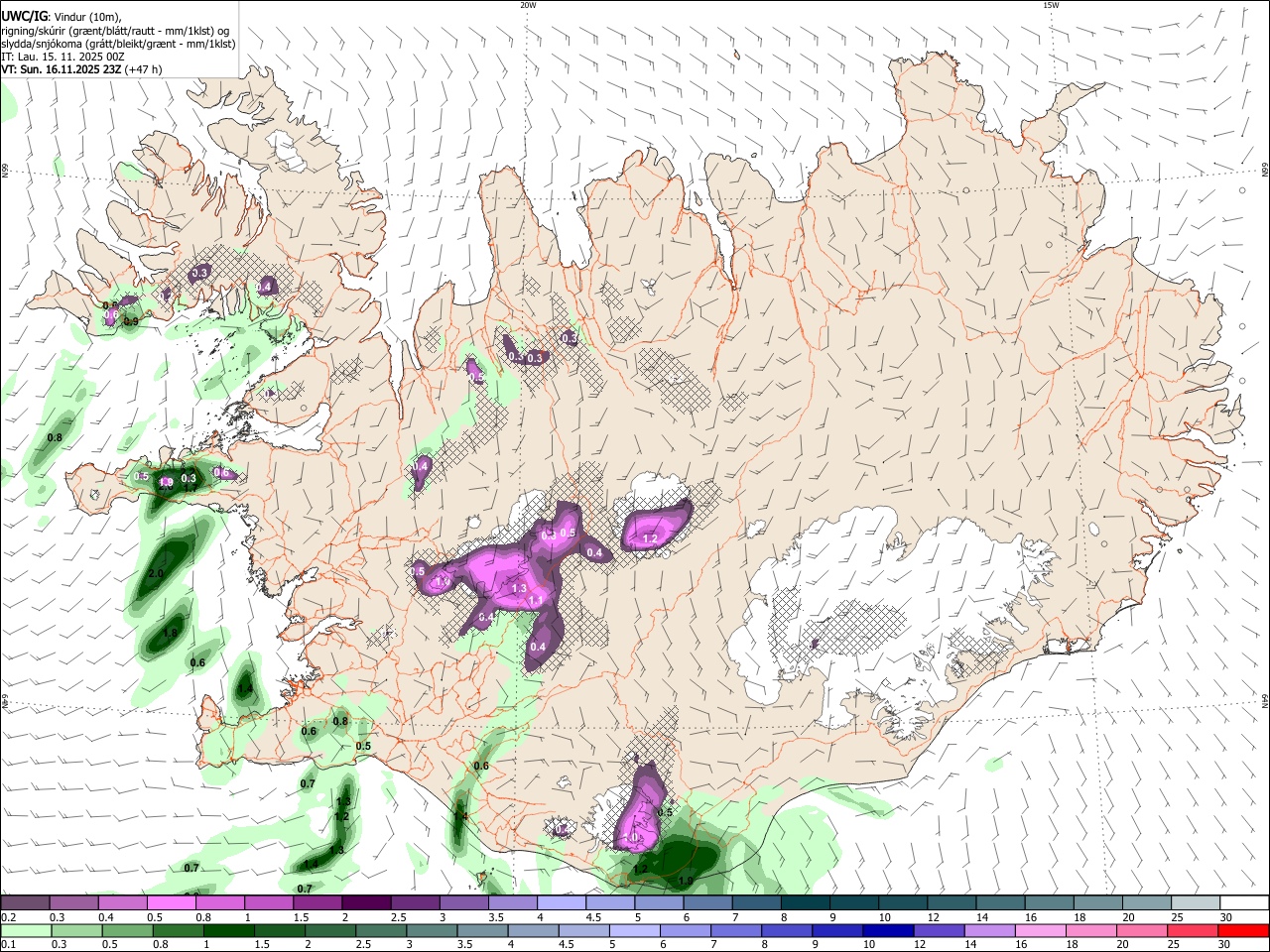Screen dimensions: 1270x952
Task: Select the light pink 16–18 rain legend swatch
Action: click(x=1040, y=931)
